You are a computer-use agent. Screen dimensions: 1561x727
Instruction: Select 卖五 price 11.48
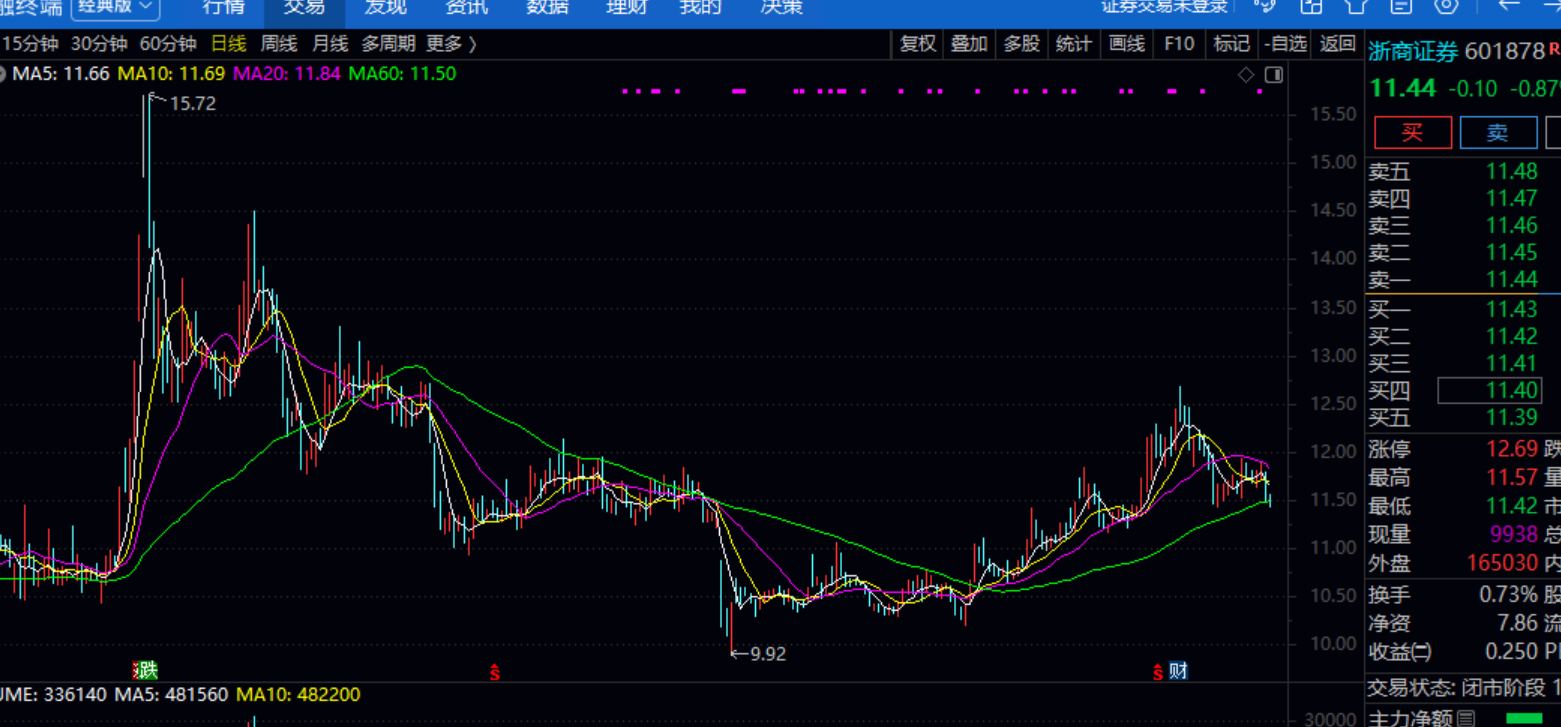click(1512, 171)
